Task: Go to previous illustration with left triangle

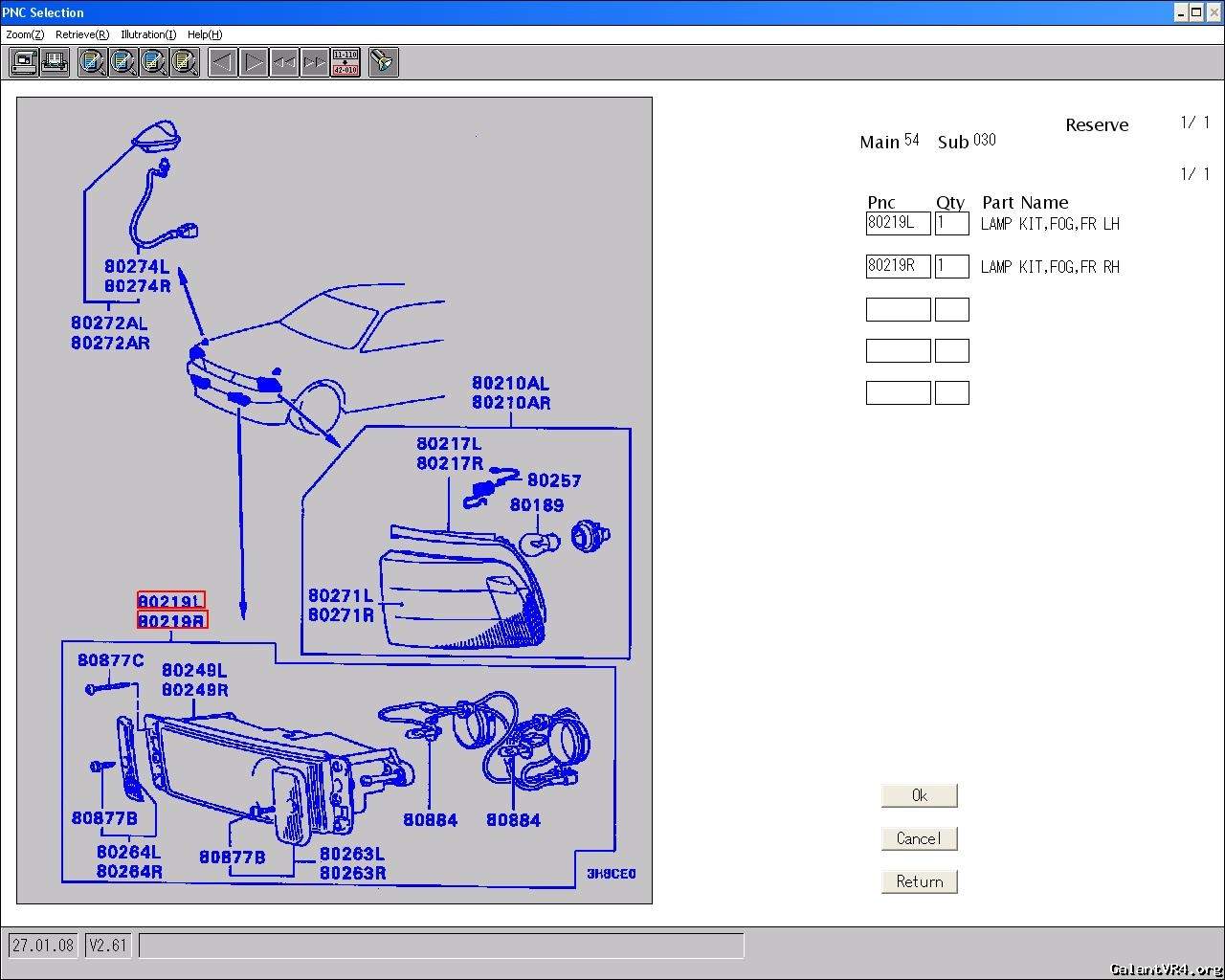Action: [223, 62]
